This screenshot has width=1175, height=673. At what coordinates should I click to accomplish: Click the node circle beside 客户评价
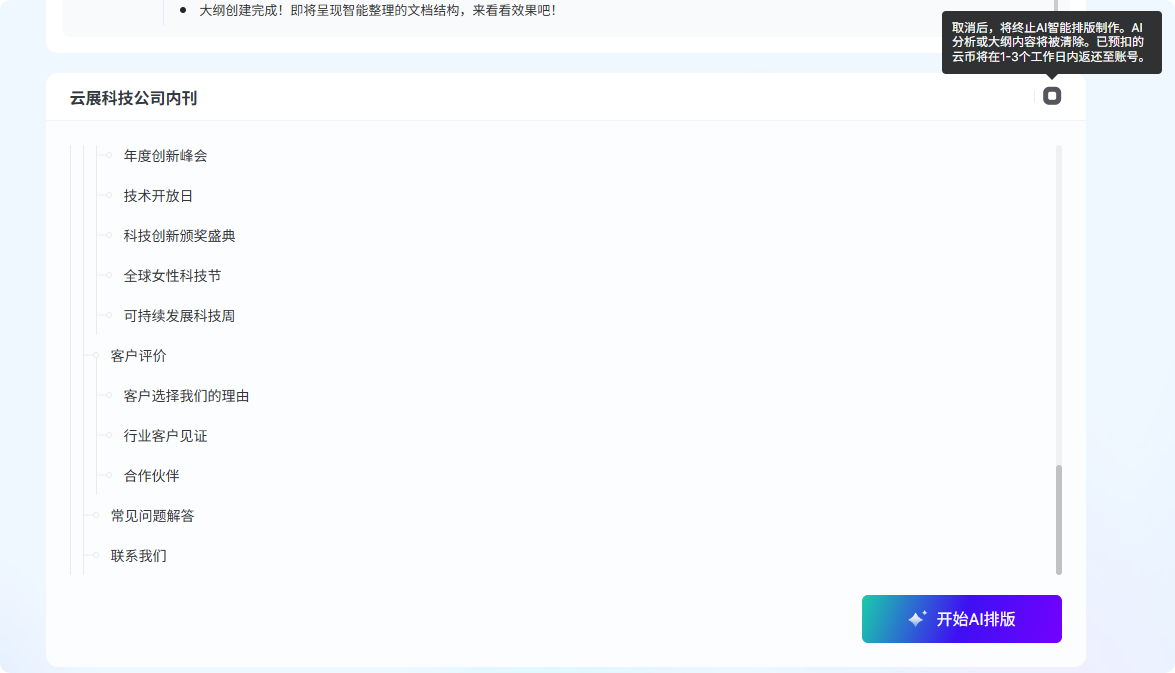(96, 356)
